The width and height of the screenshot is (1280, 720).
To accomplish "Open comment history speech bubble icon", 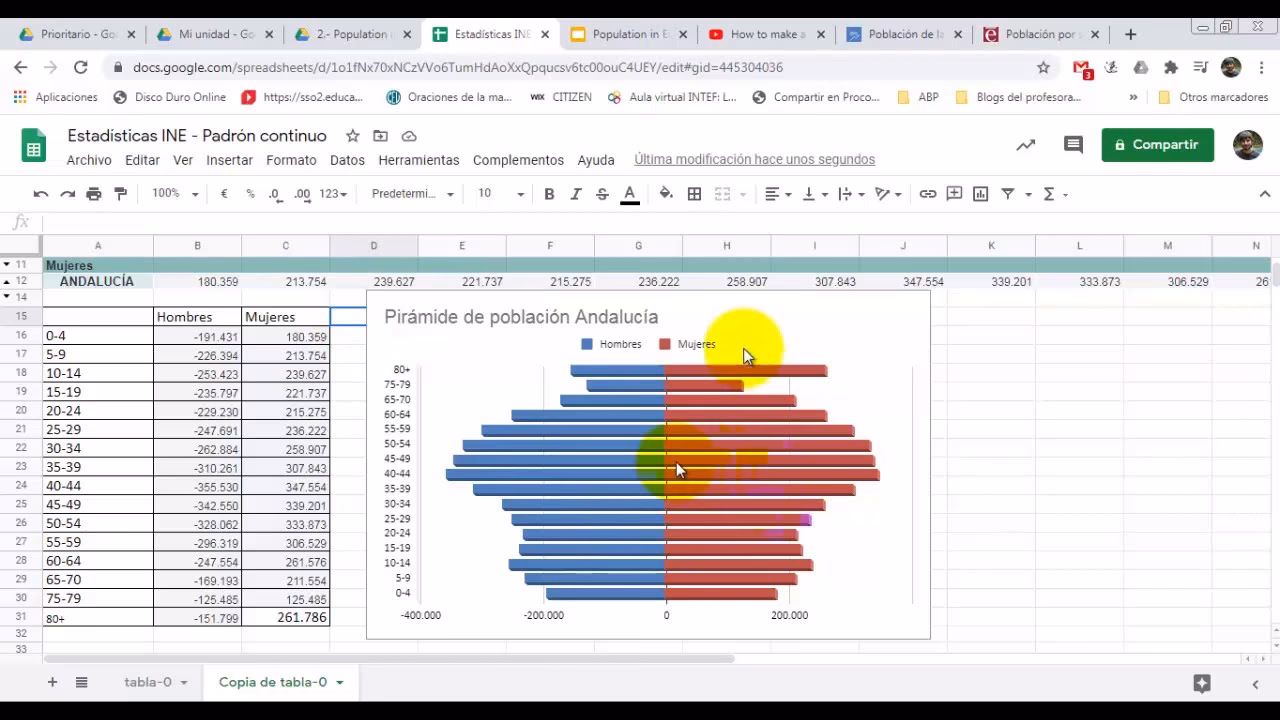I will pos(1073,145).
